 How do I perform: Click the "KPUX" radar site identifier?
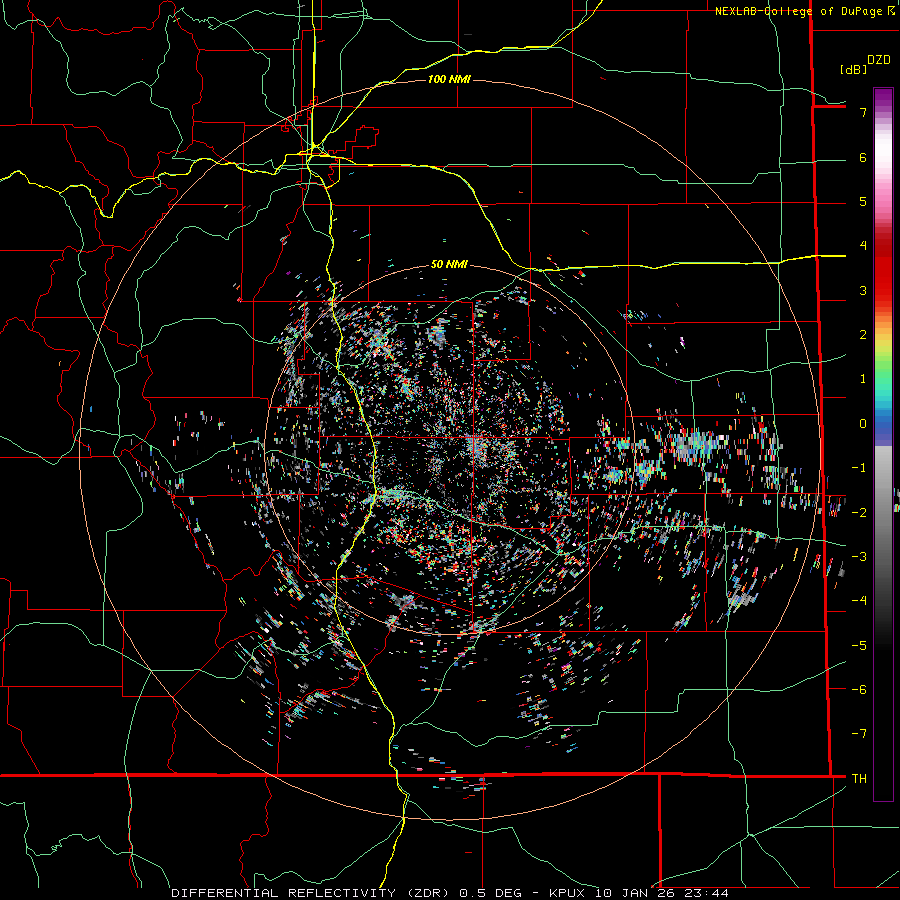pyautogui.click(x=568, y=893)
